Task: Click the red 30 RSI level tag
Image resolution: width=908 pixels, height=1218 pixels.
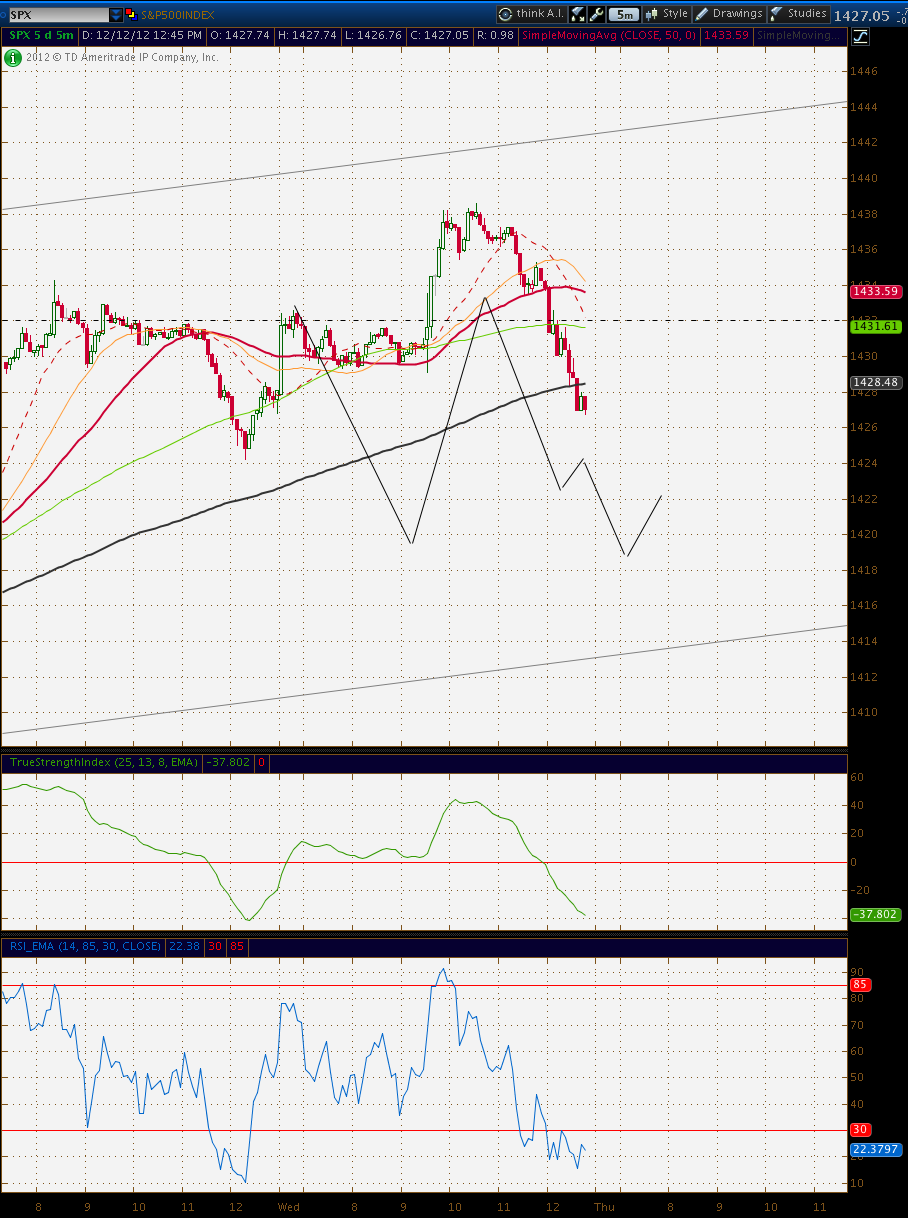Action: pos(861,1130)
